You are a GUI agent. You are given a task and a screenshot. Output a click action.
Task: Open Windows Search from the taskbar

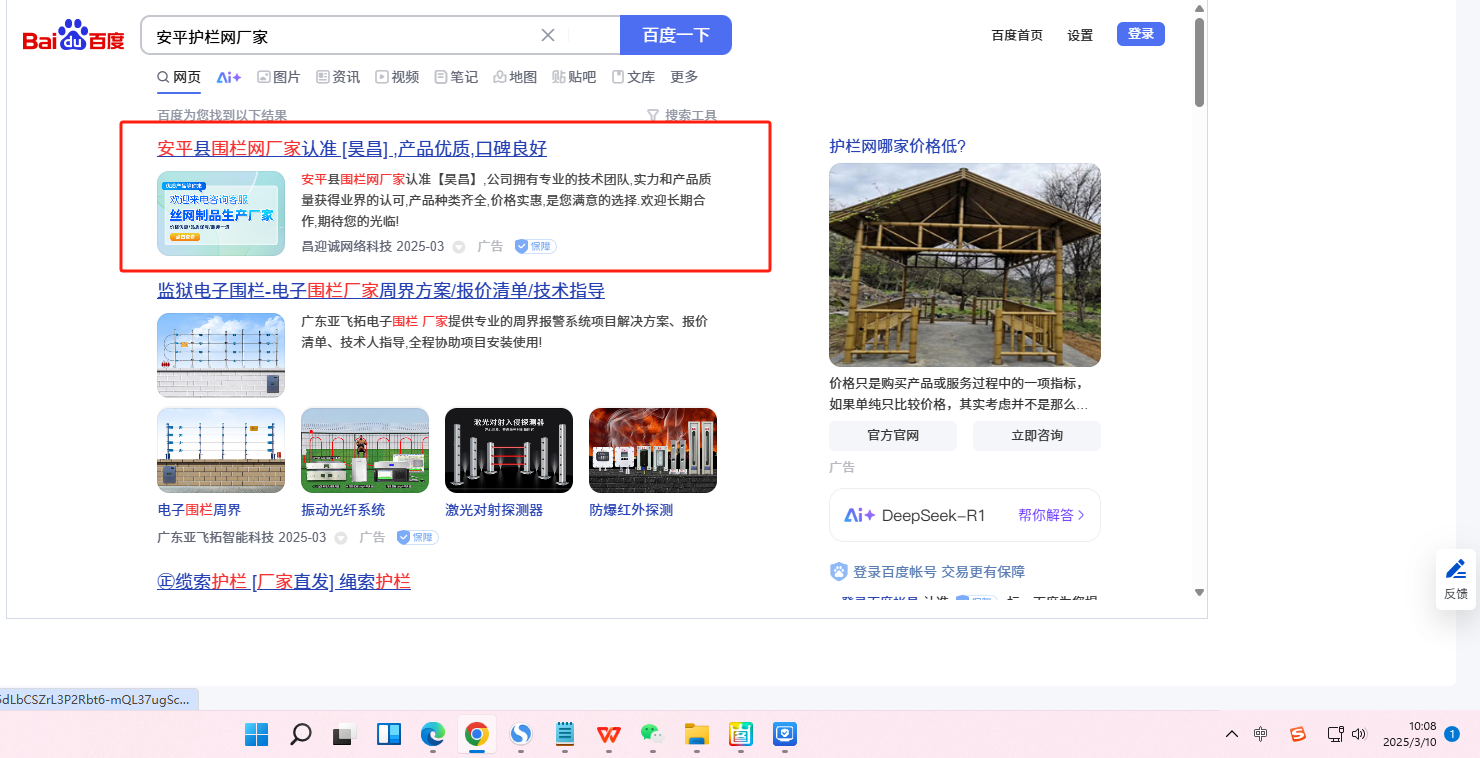[300, 735]
